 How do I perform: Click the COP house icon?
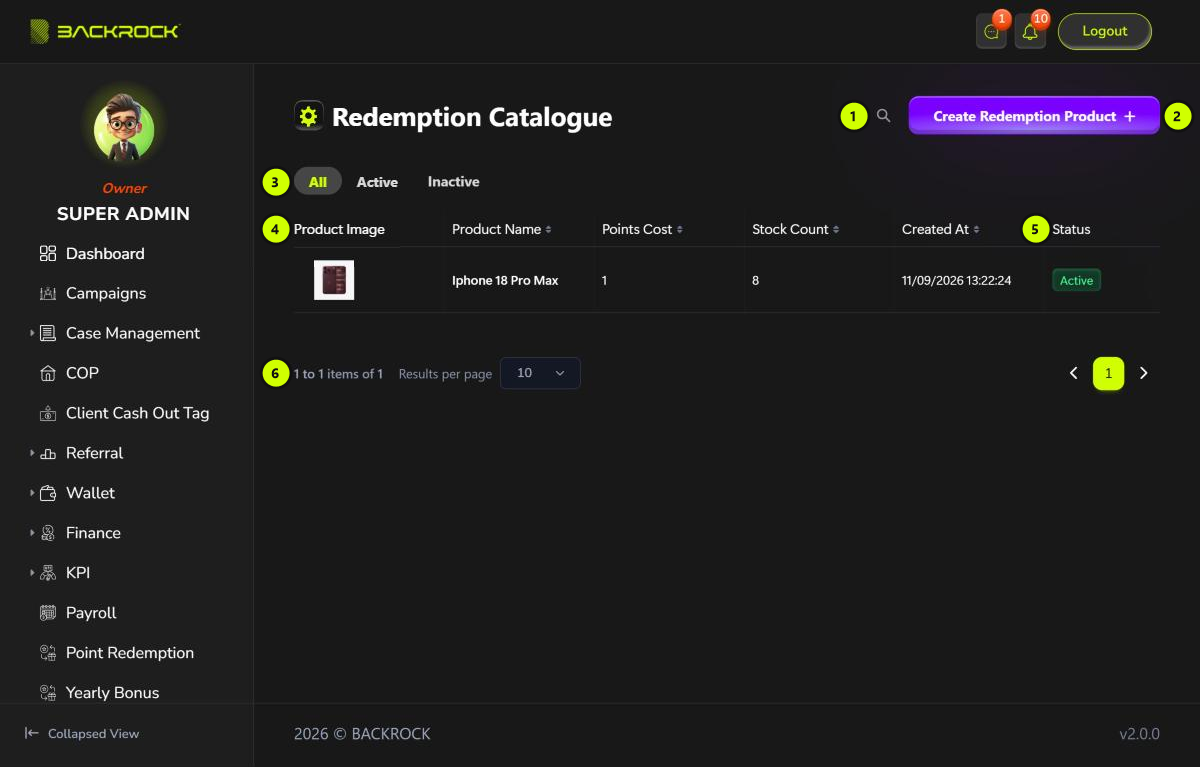(48, 373)
